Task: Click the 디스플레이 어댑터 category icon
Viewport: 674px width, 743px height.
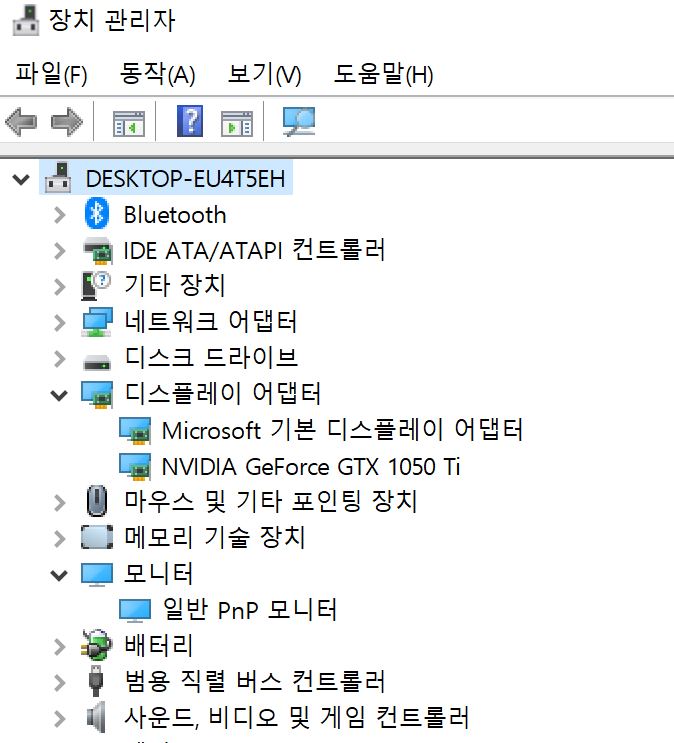Action: point(97,395)
